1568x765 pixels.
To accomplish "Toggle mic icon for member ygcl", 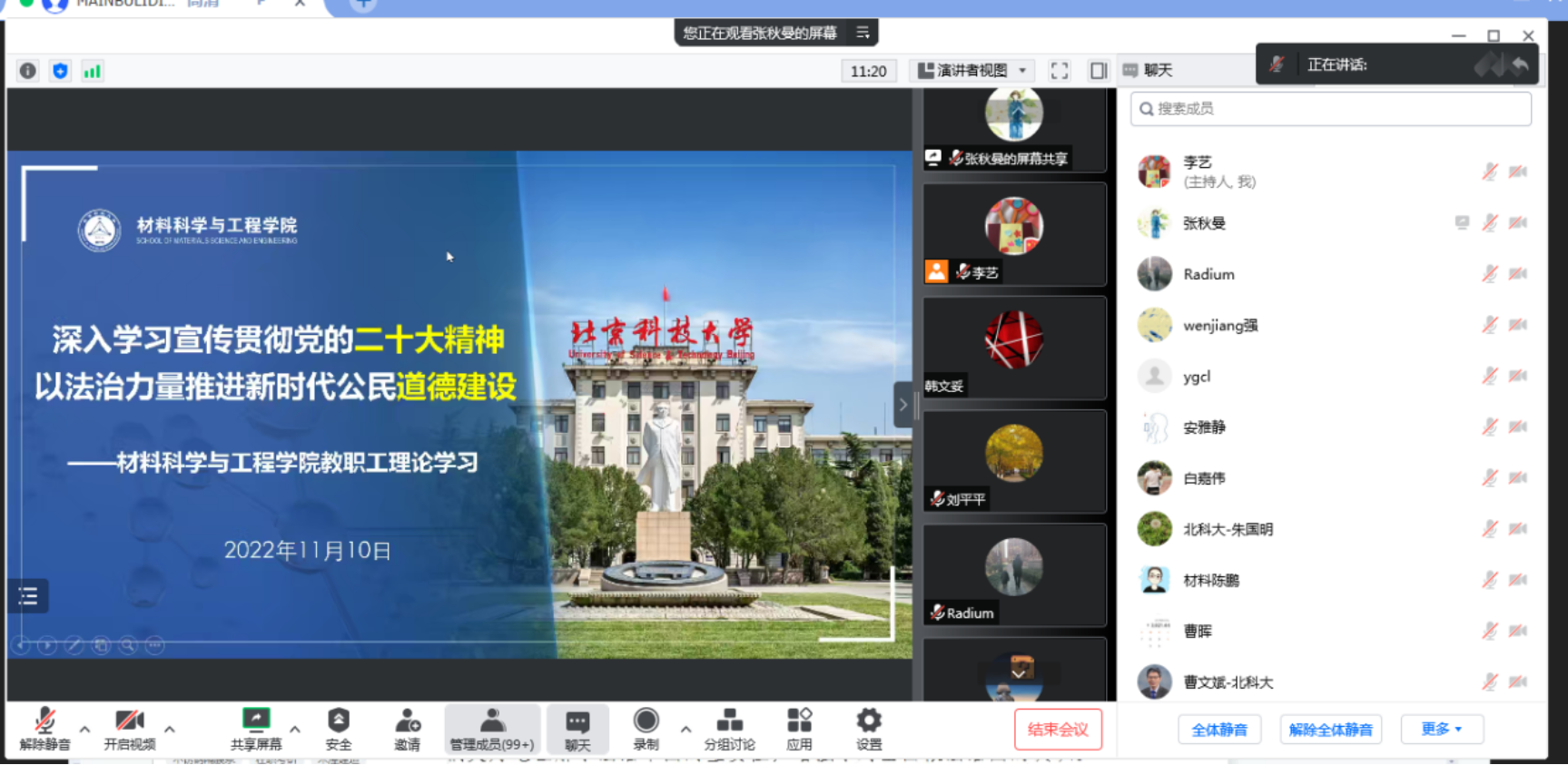I will coord(1490,376).
